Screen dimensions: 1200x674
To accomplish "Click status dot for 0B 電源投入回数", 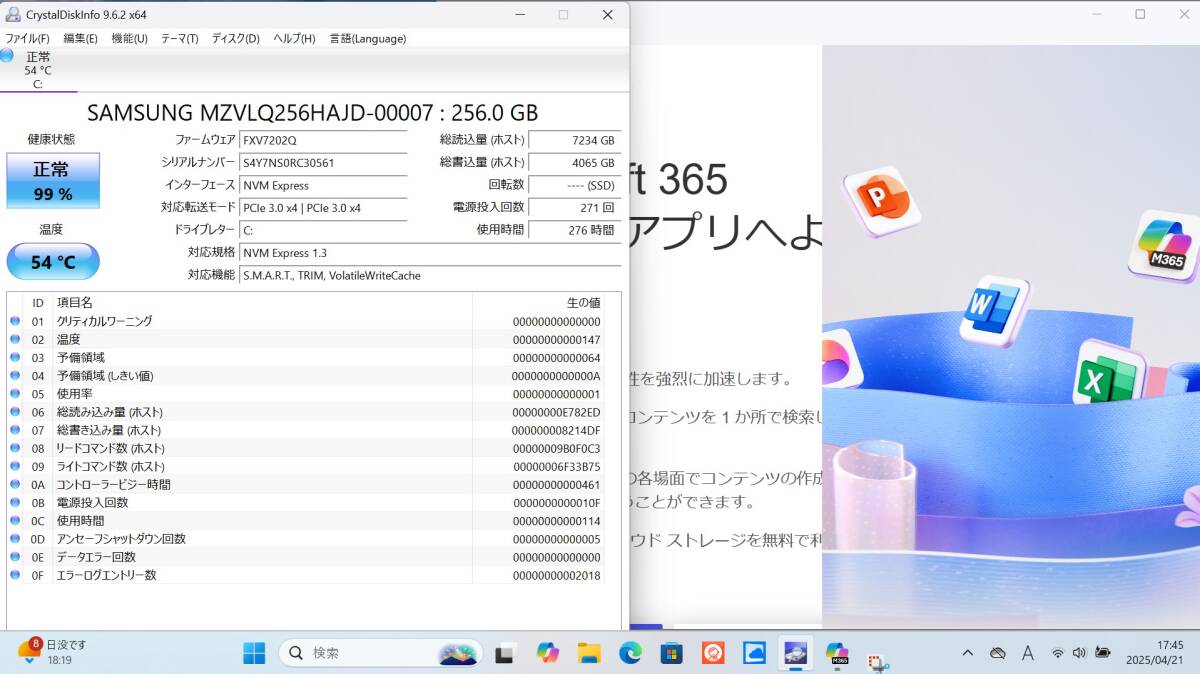I will tap(15, 503).
